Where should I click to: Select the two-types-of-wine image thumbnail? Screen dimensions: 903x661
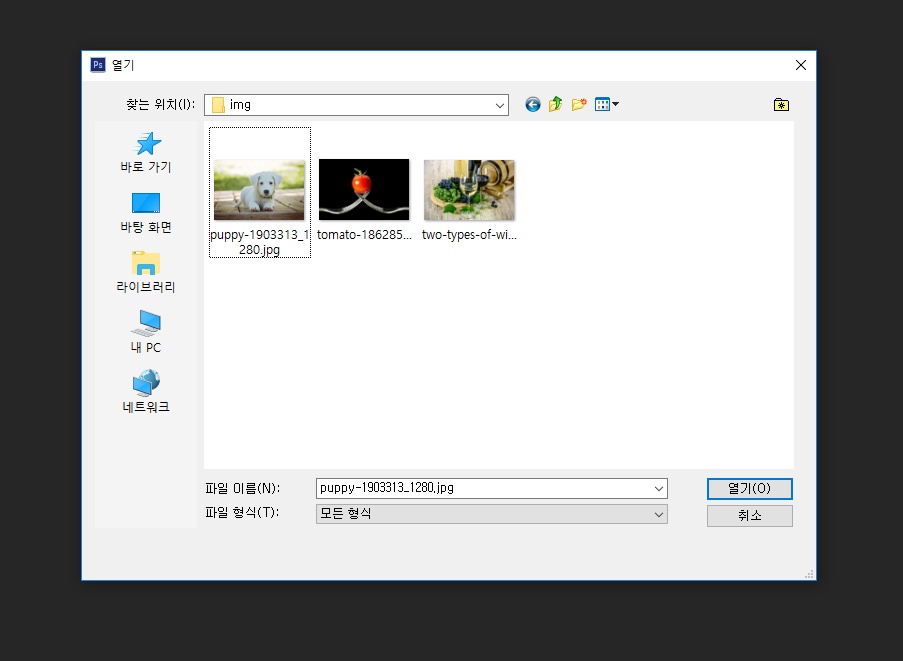coord(469,190)
